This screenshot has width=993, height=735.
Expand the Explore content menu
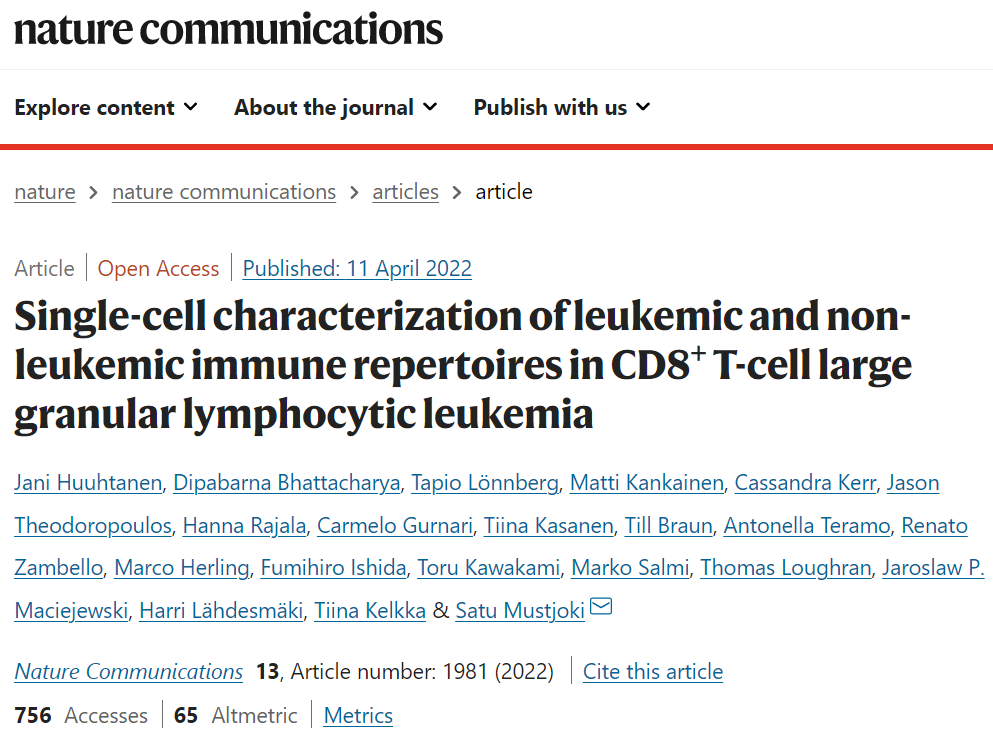106,107
